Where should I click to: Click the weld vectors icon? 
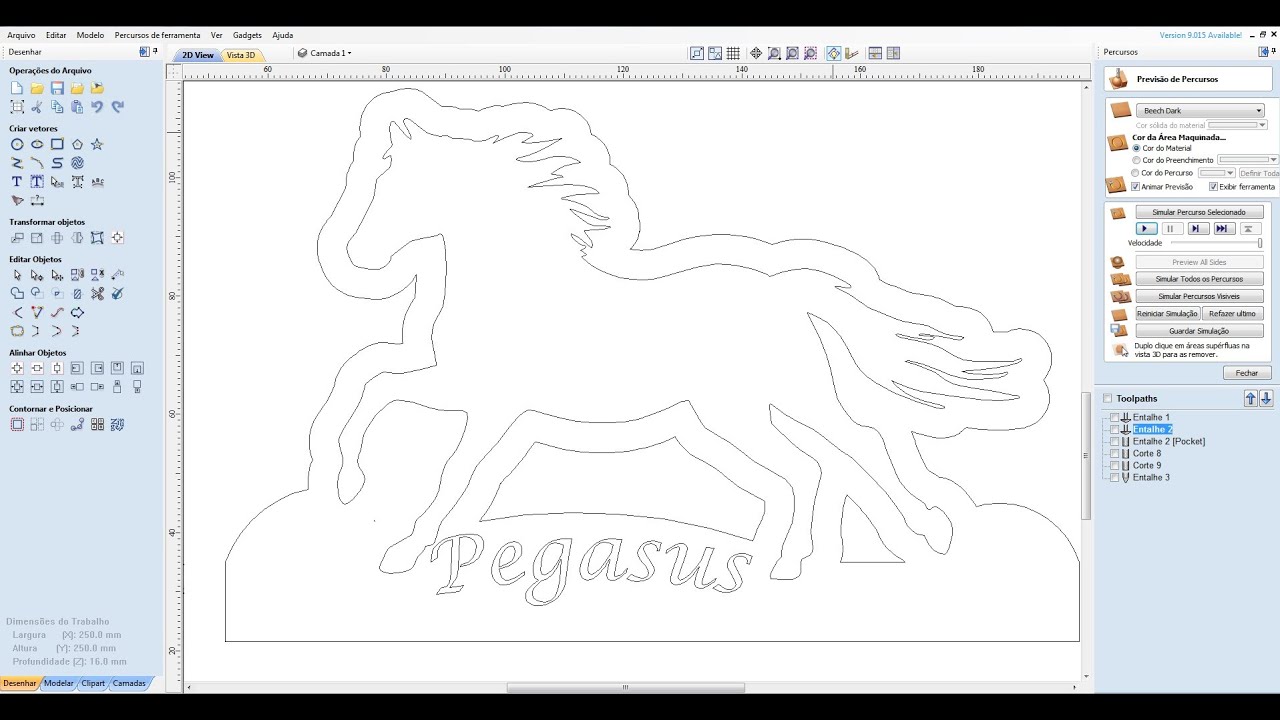[x=17, y=294]
